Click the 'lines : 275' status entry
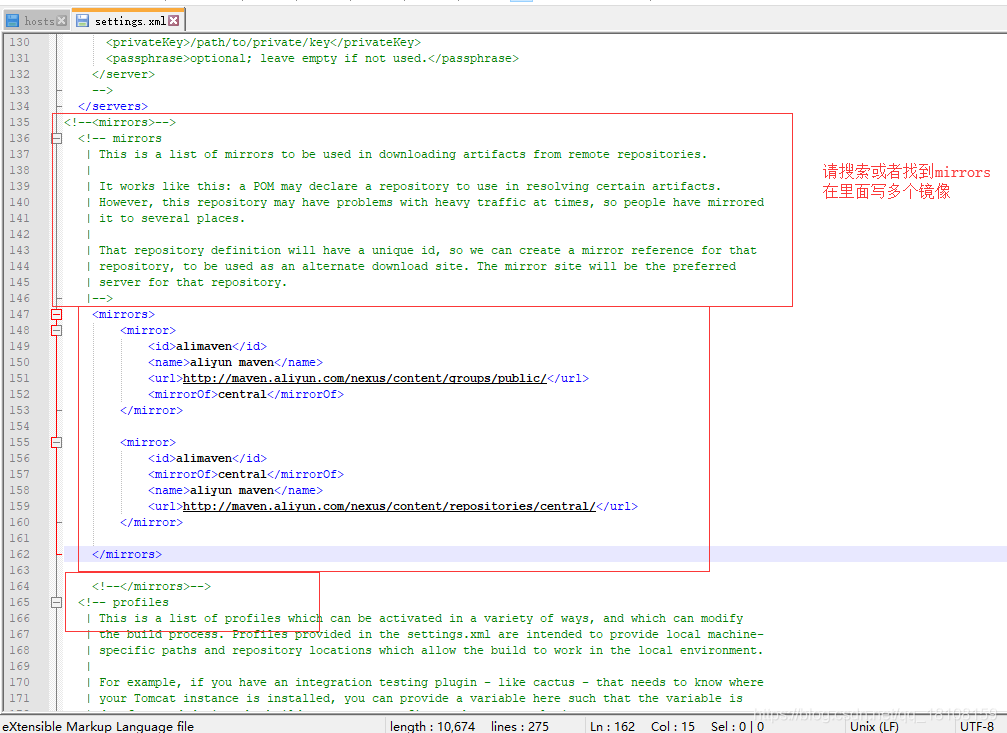Viewport: 1007px width, 733px height. coord(520,727)
